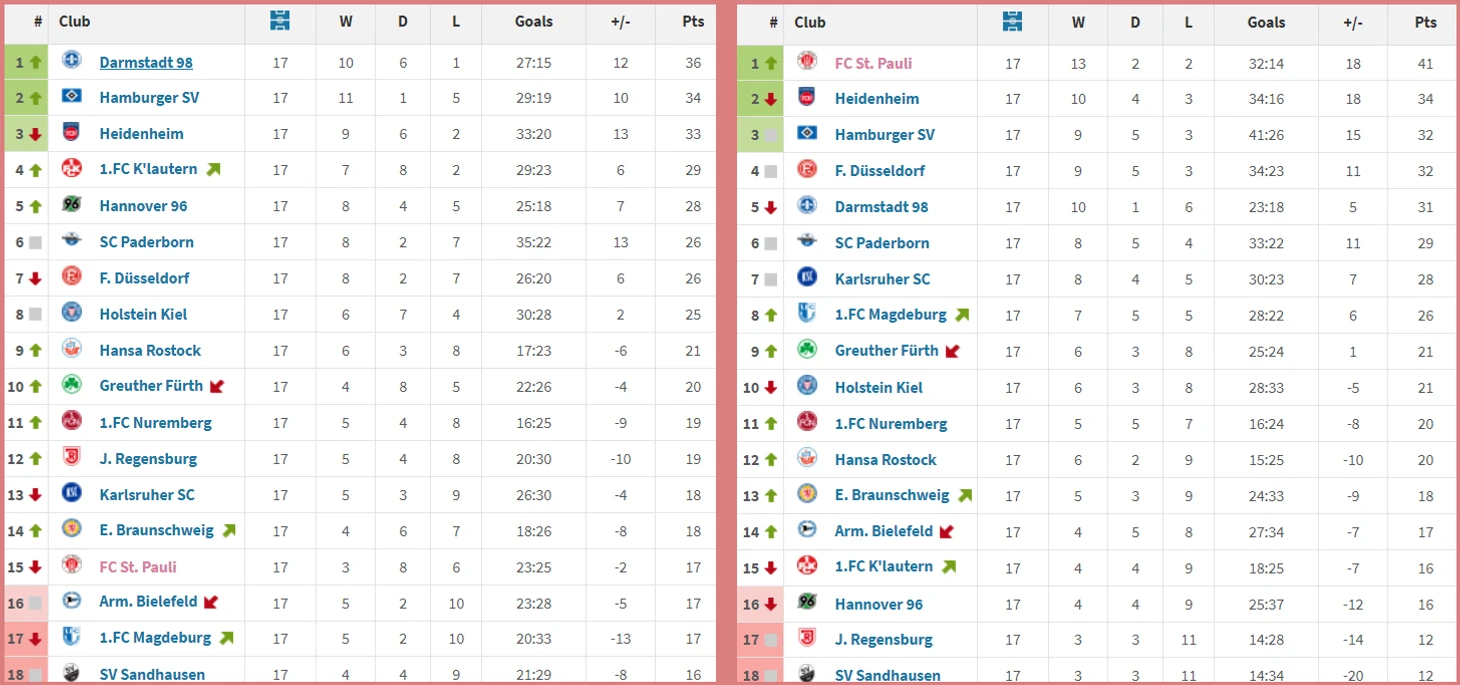This screenshot has height=685, width=1460.
Task: Click the Goals column header in right table
Action: [1266, 22]
